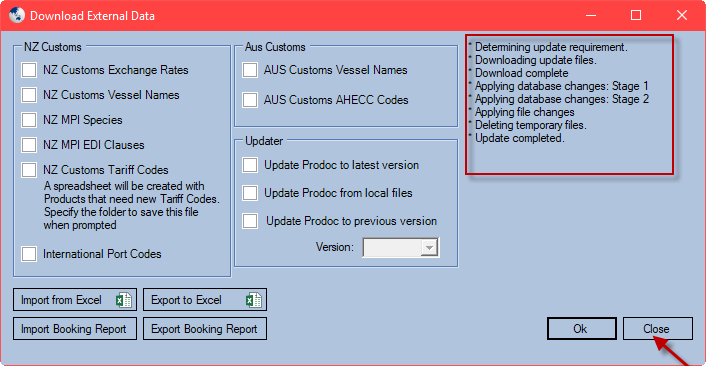Viewport: 706px width, 366px height.
Task: Open the Version dropdown arrow
Action: pyautogui.click(x=429, y=248)
